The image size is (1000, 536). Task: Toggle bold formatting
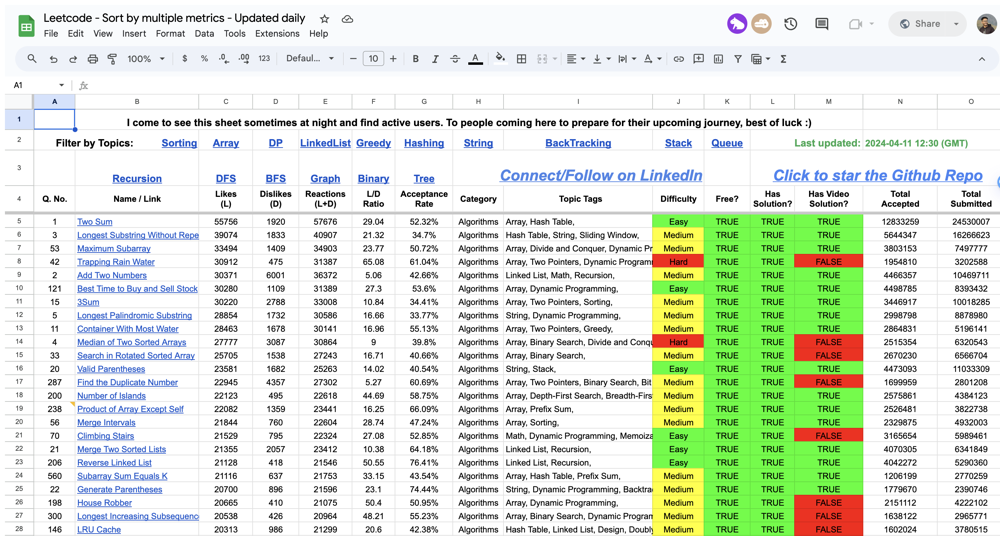(415, 59)
